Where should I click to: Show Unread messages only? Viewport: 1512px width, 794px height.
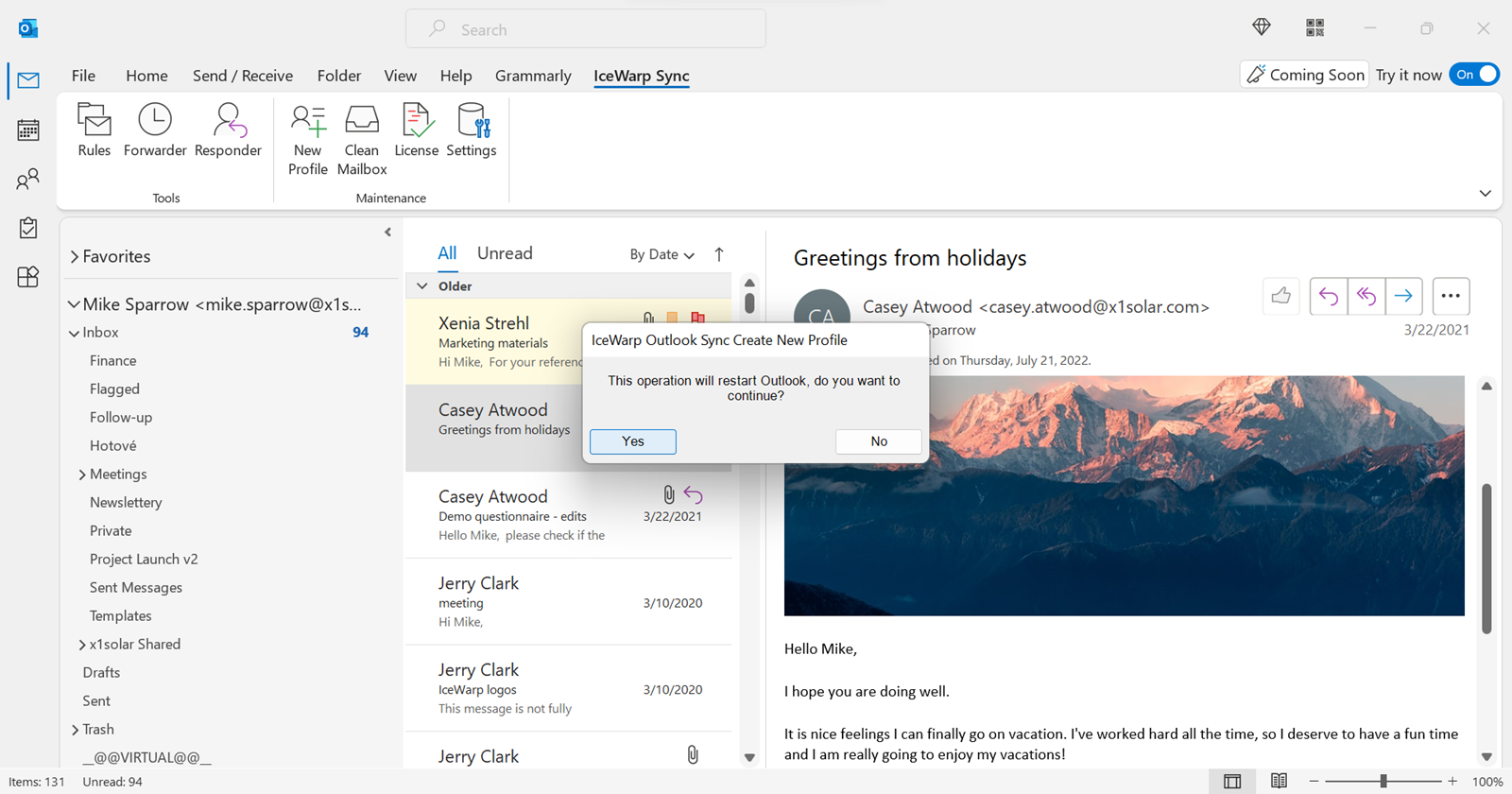[505, 253]
